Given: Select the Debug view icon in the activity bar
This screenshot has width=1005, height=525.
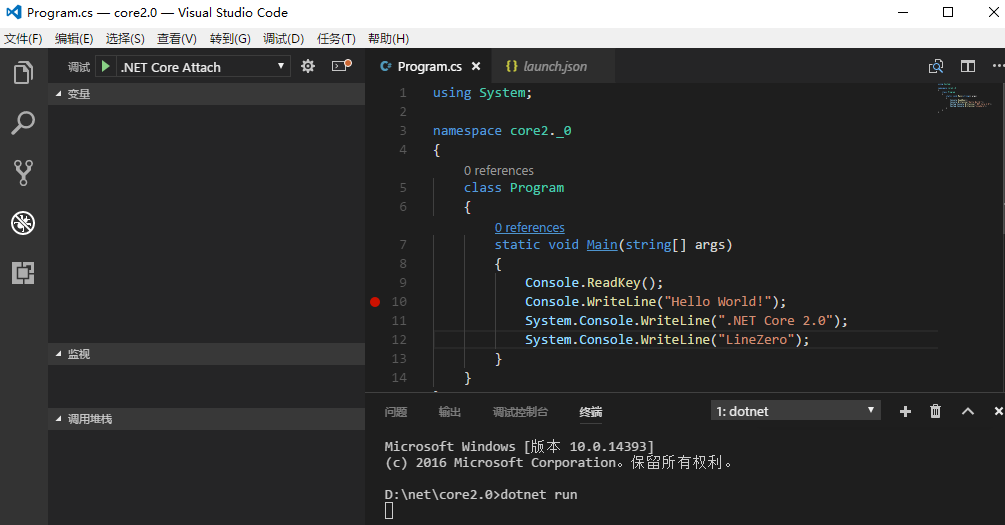Looking at the screenshot, I should 23,222.
